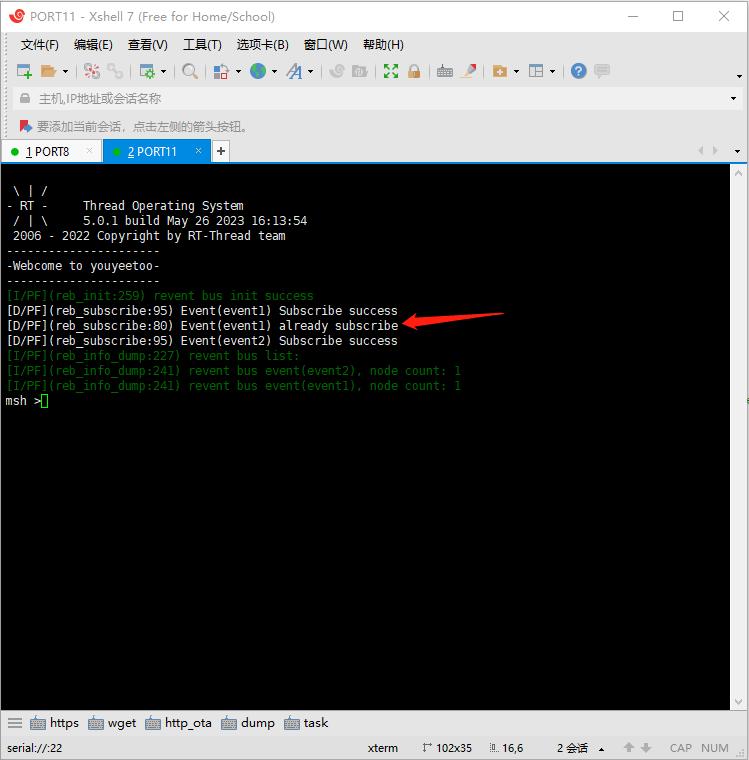Click the Xftp file transfer icon
This screenshot has width=749, height=760.
click(x=360, y=72)
